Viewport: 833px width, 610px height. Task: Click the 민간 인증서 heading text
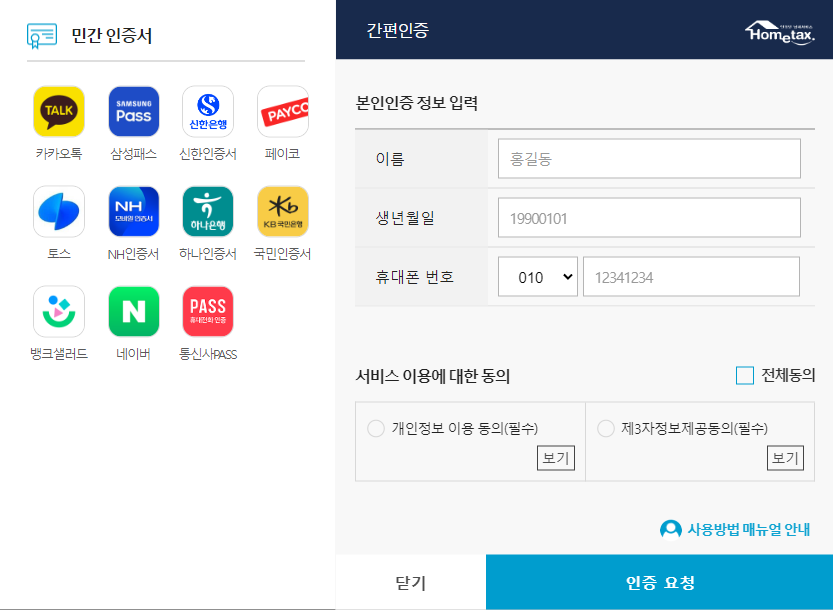pyautogui.click(x=112, y=36)
